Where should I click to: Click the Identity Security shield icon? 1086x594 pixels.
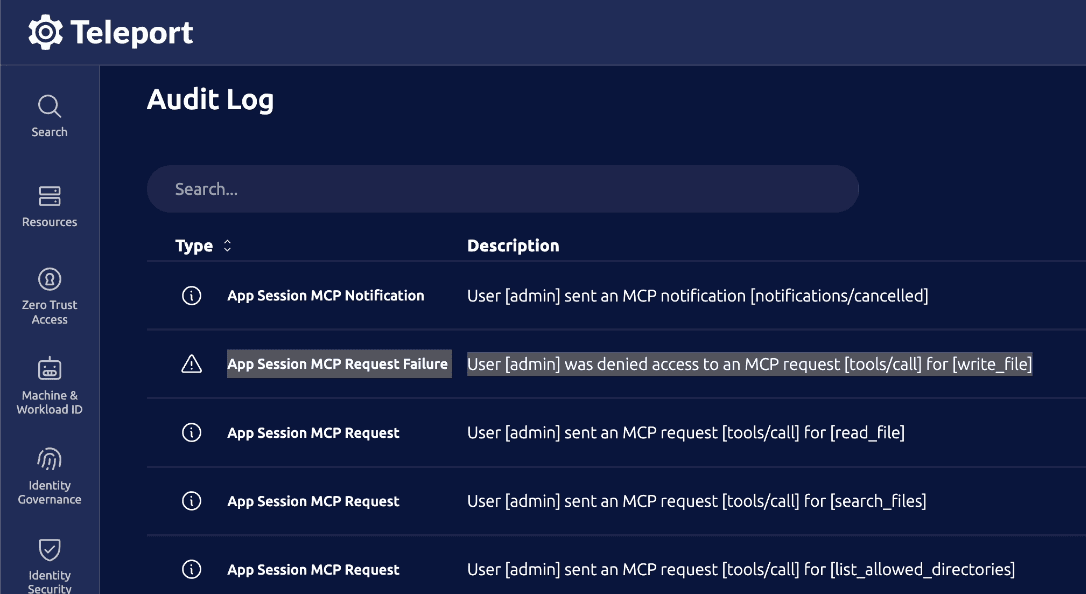49,548
